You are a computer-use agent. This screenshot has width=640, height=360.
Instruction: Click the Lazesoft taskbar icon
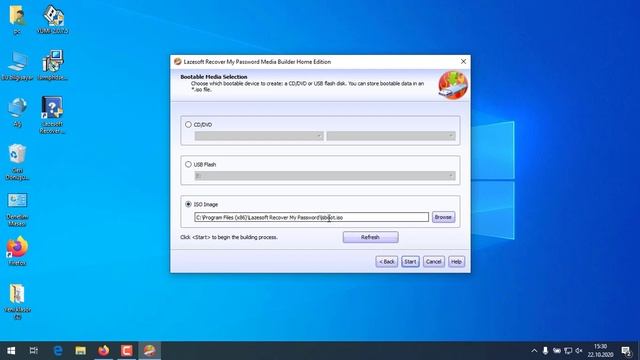150,351
